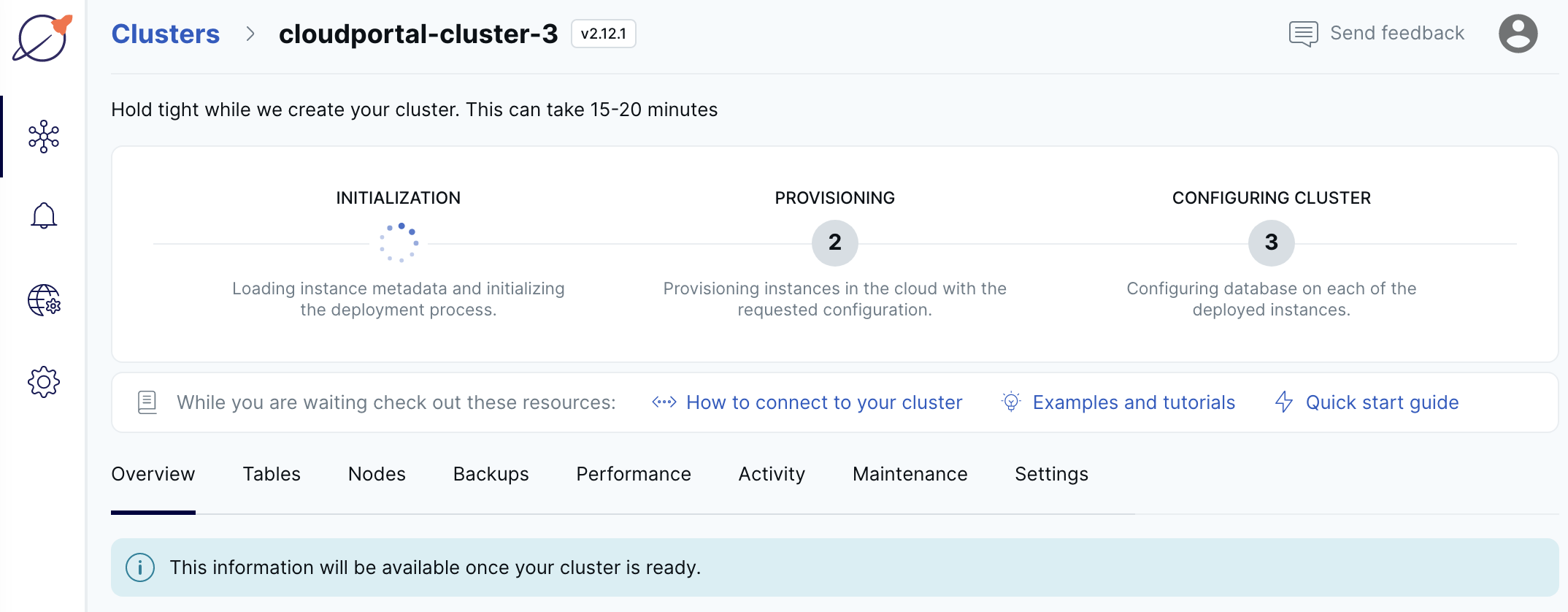Click Send feedback
The image size is (1568, 612).
coord(1397,34)
